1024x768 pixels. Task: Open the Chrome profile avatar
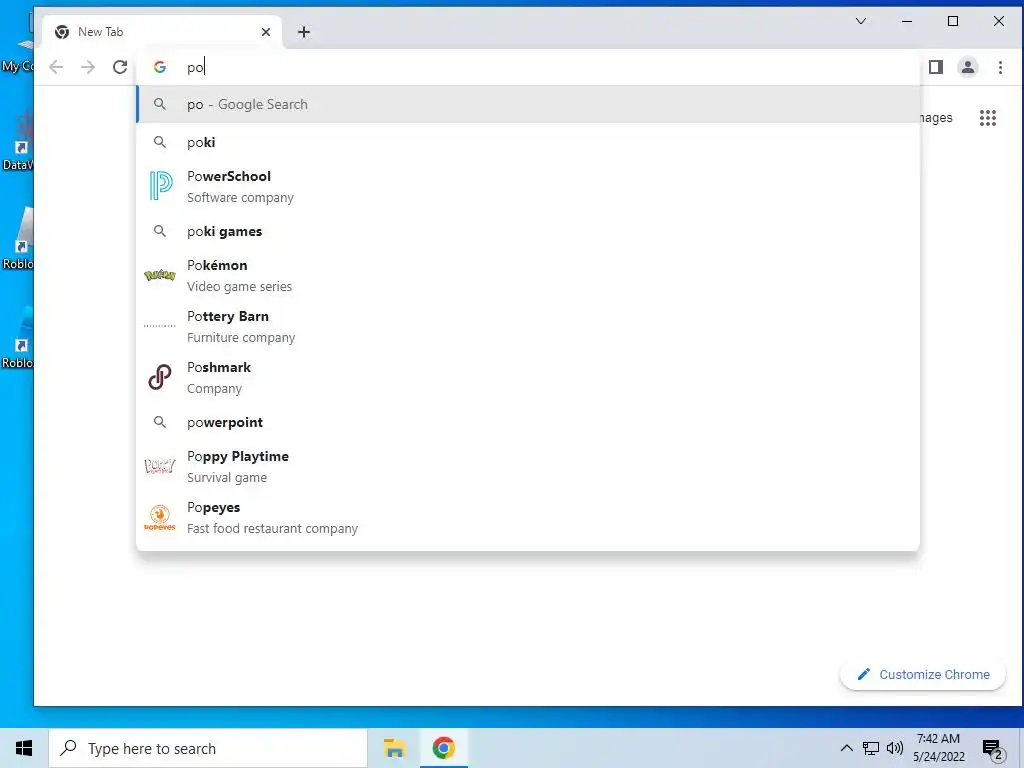pos(968,67)
